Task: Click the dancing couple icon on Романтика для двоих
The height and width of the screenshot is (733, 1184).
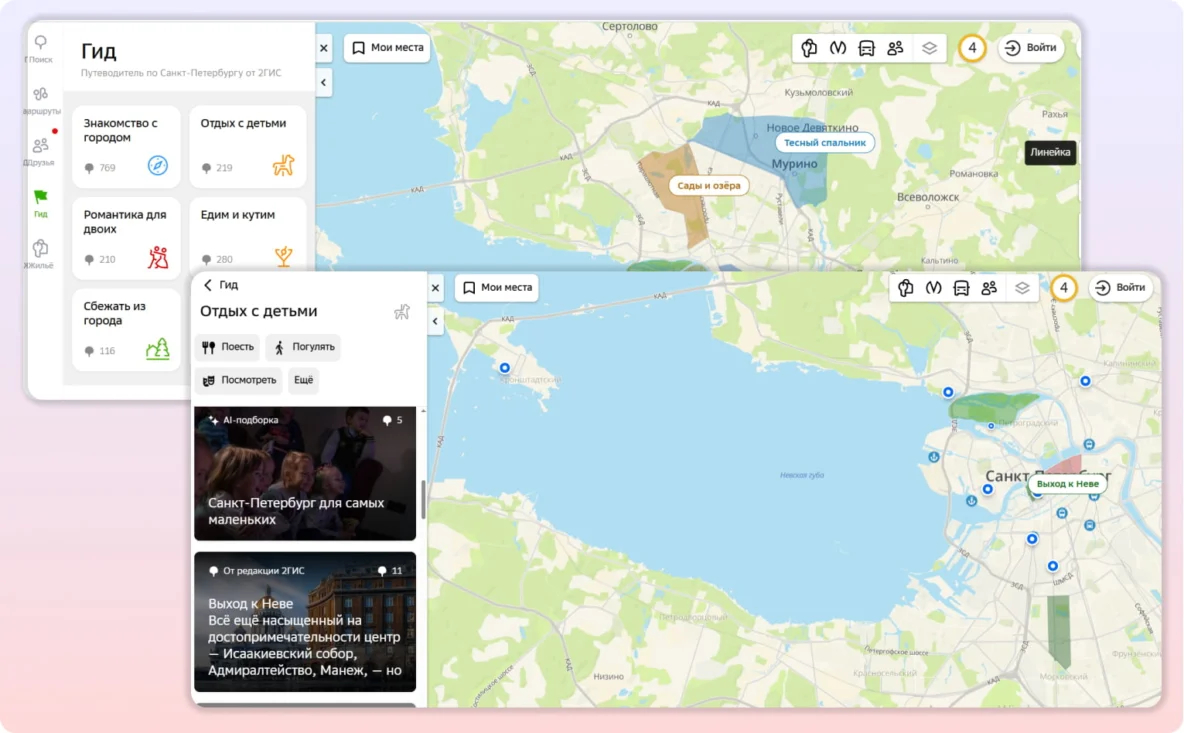Action: point(158,257)
